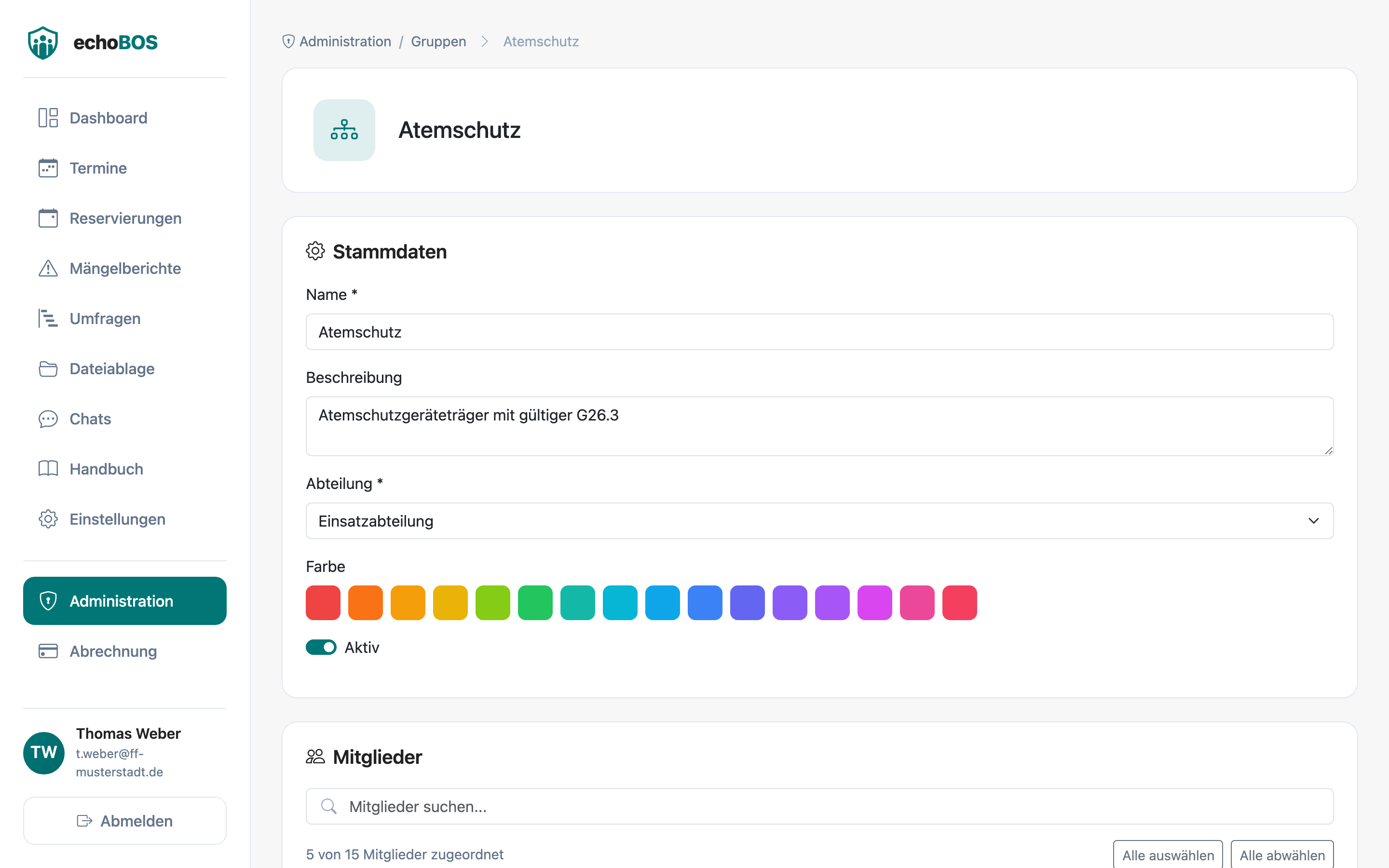
Task: Click the Abmelden button
Action: [124, 821]
